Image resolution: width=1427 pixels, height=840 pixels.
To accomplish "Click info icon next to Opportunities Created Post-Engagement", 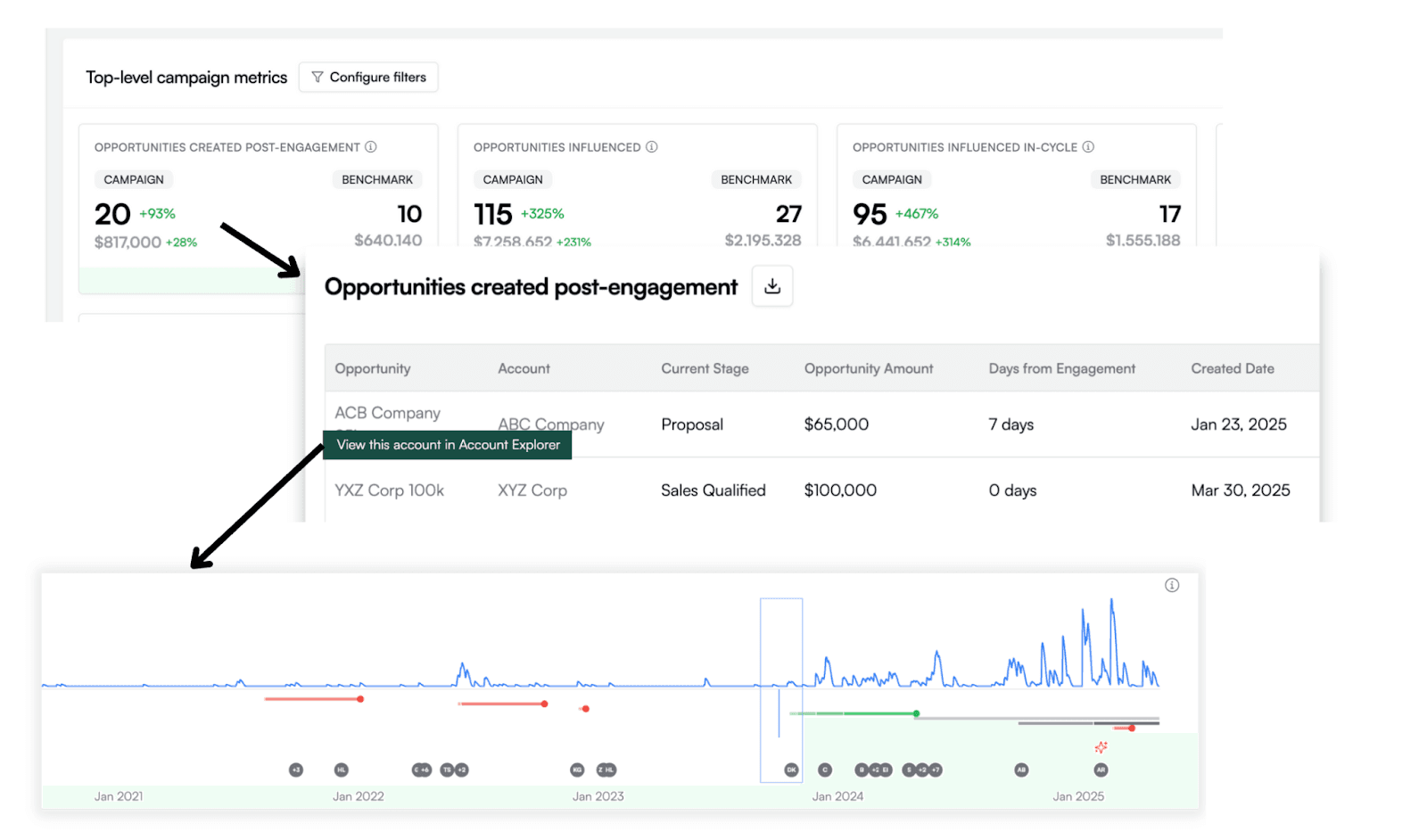I will [x=371, y=147].
